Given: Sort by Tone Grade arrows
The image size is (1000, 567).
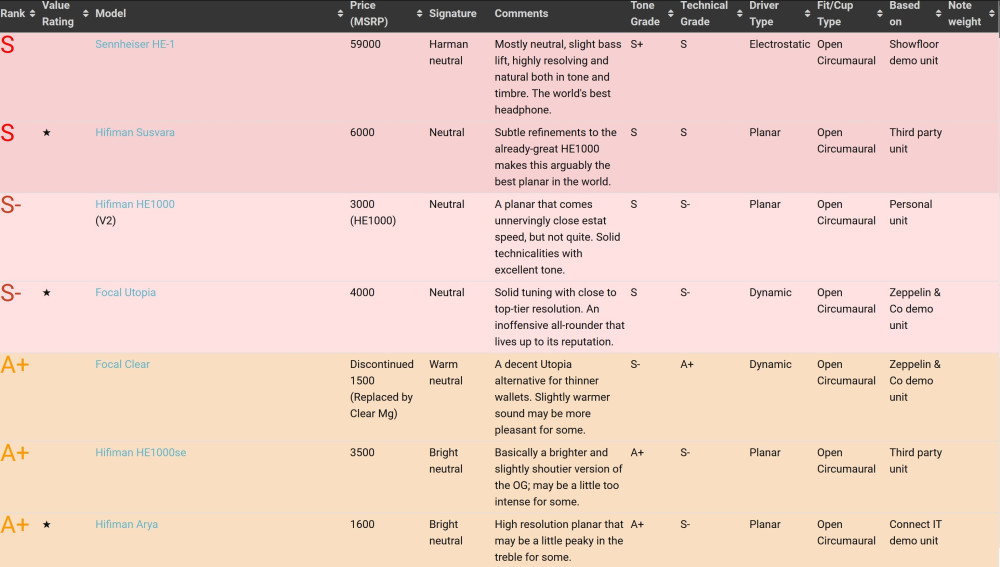Looking at the screenshot, I should [670, 13].
